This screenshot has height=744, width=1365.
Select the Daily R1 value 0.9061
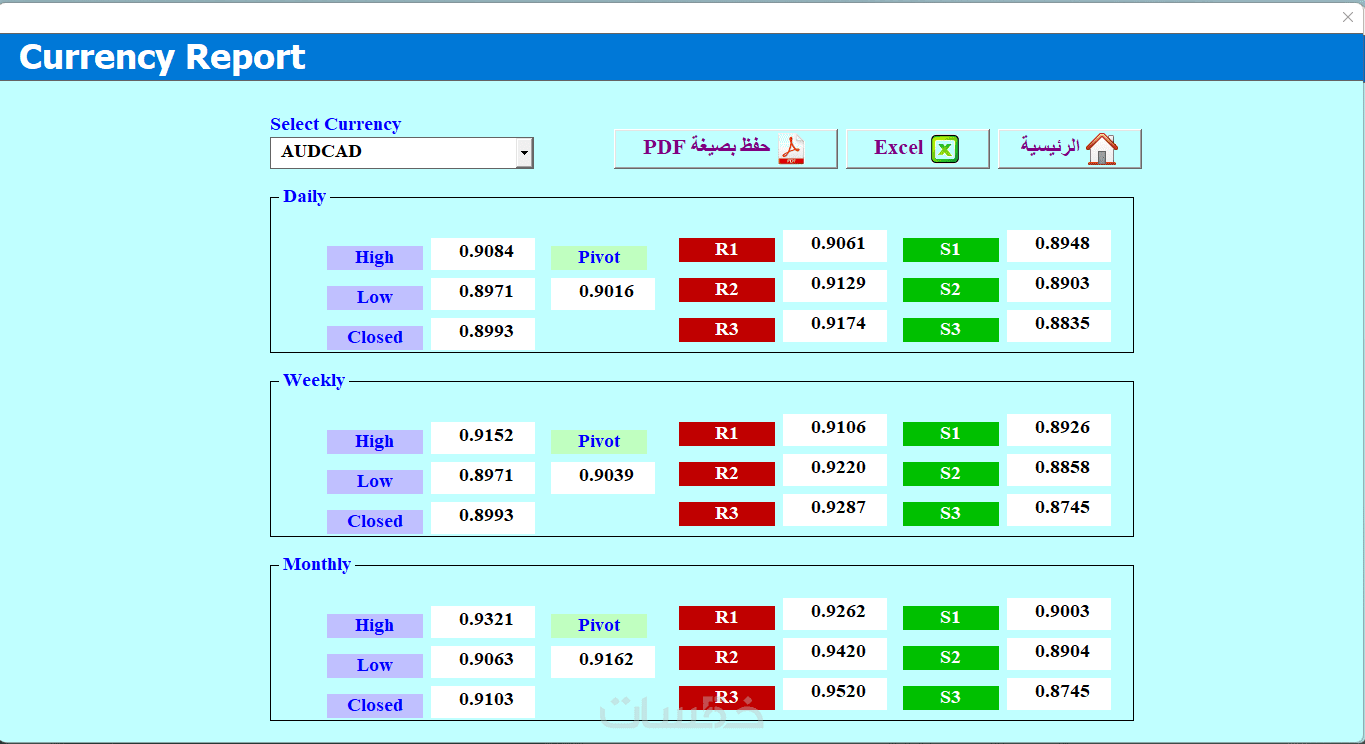tap(835, 246)
